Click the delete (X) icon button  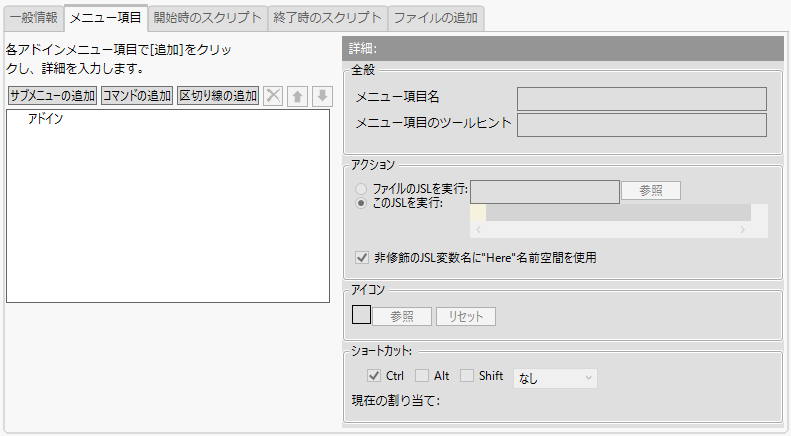[272, 96]
